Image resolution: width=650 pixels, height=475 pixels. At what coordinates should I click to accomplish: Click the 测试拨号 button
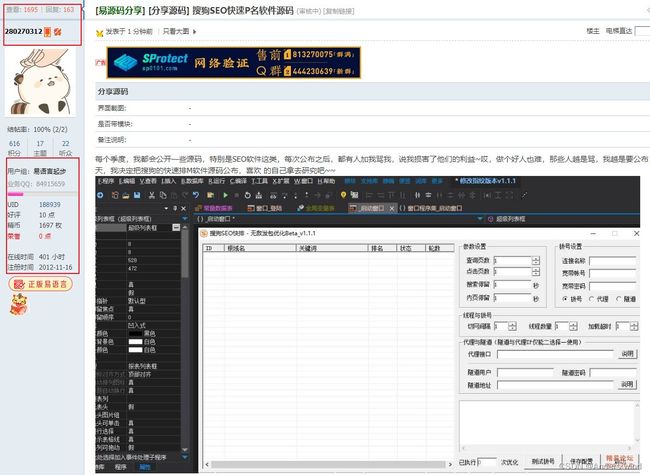(x=543, y=461)
